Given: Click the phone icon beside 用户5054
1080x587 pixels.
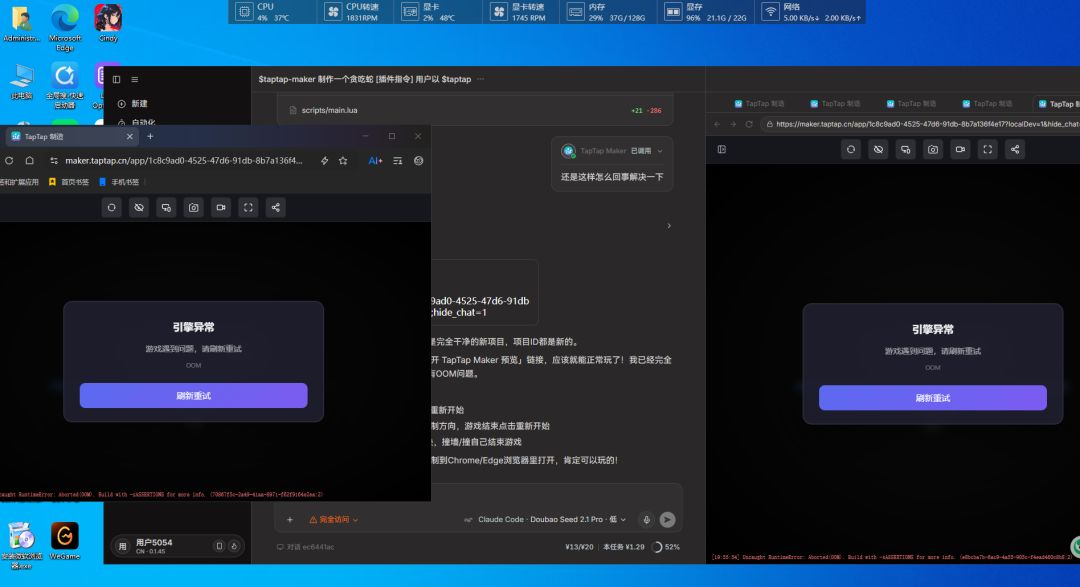Looking at the screenshot, I should tap(219, 546).
